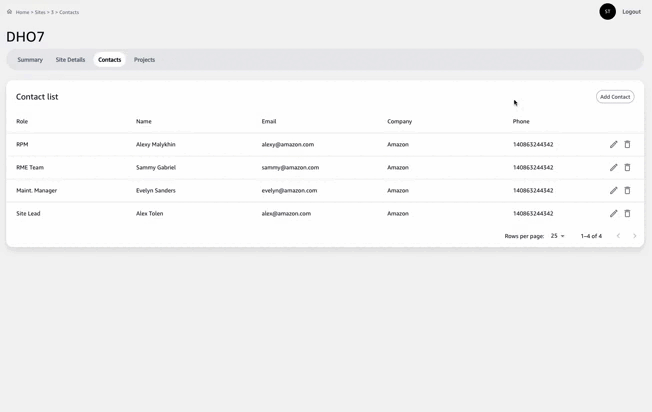
Task: Delete the Alexy Malykhin contact
Action: tap(628, 145)
